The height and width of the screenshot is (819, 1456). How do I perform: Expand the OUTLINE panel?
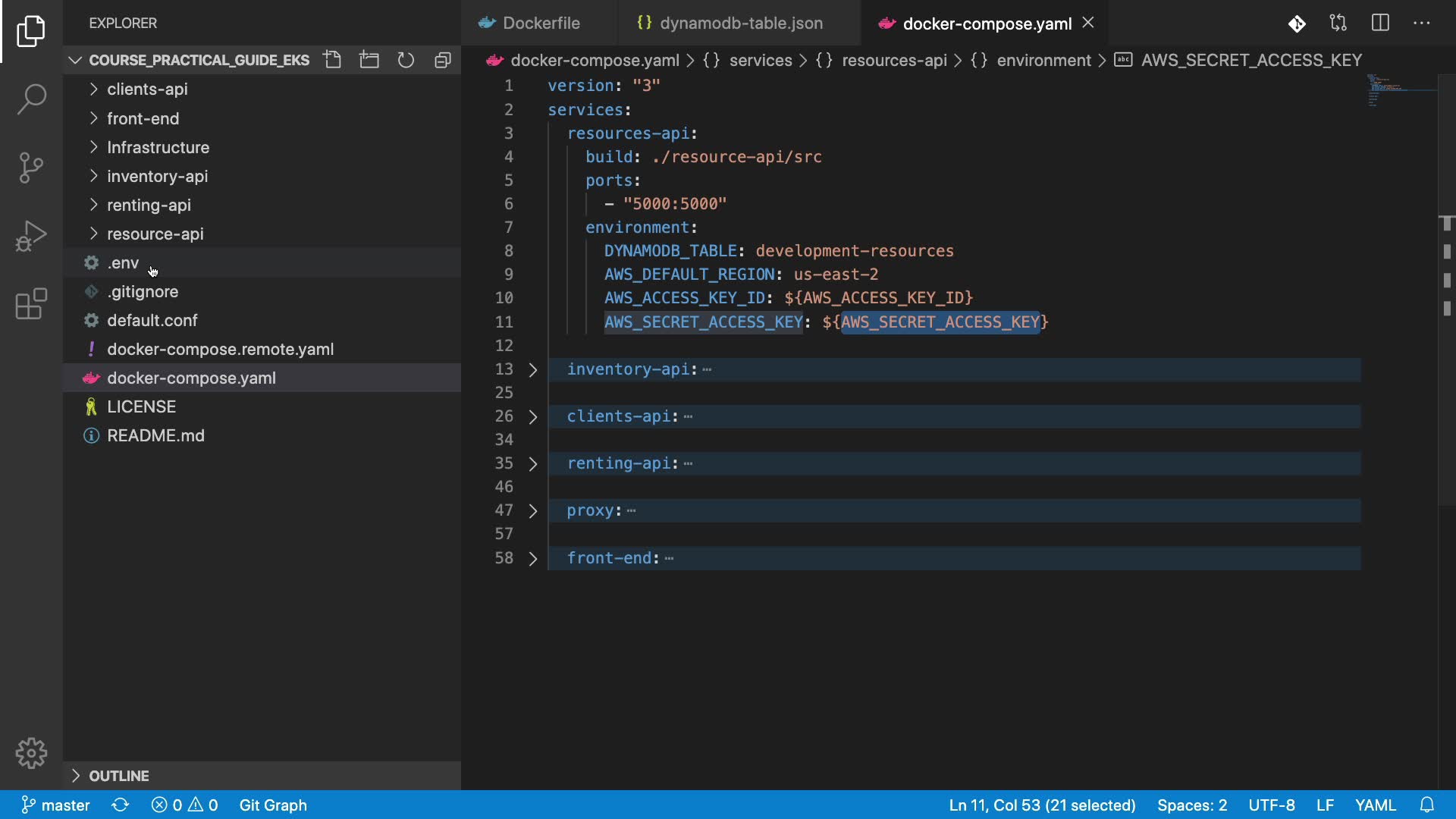119,776
